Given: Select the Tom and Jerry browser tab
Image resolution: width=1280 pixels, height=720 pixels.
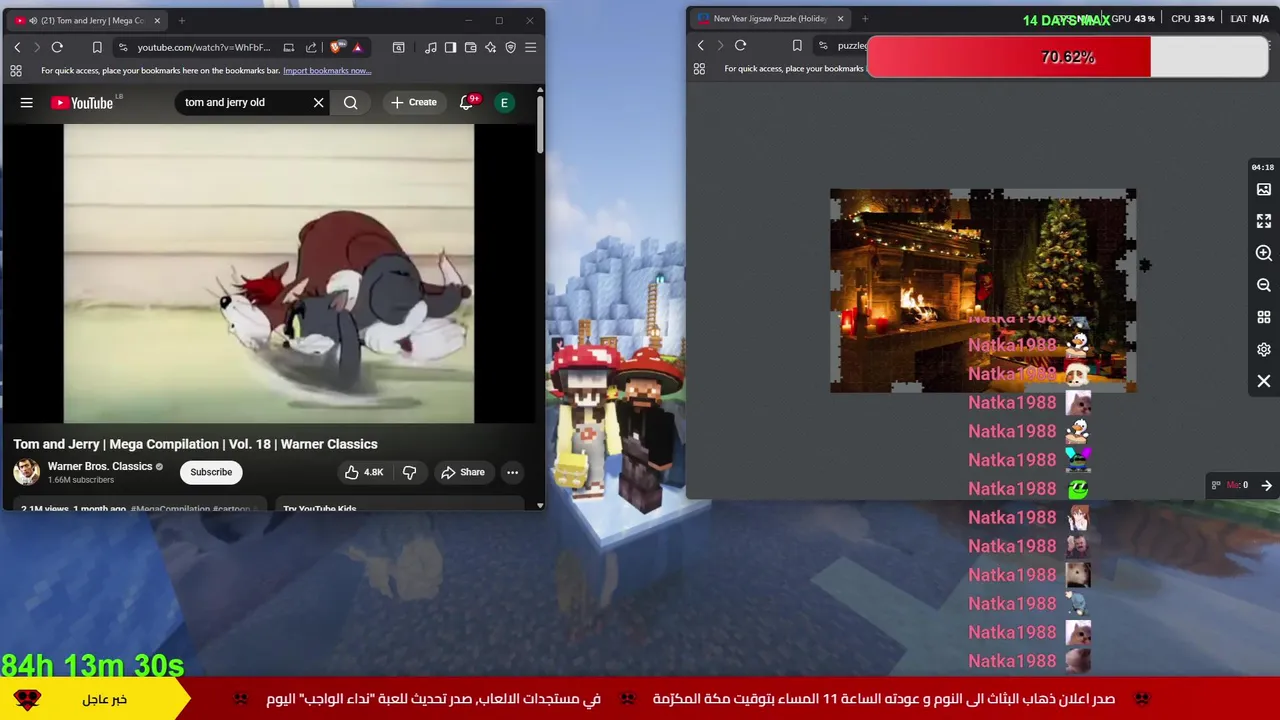Looking at the screenshot, I should click(x=89, y=20).
